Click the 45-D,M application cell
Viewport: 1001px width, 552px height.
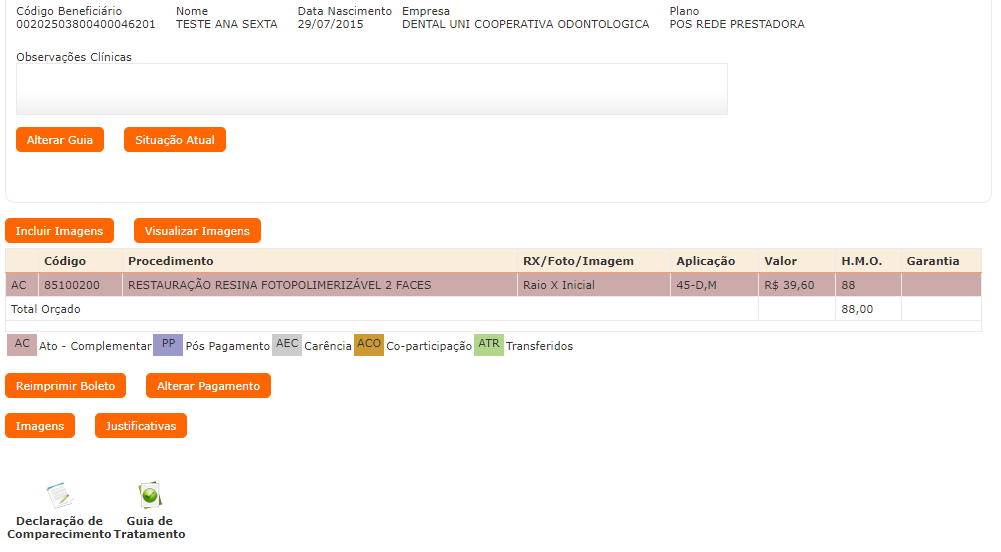point(714,285)
